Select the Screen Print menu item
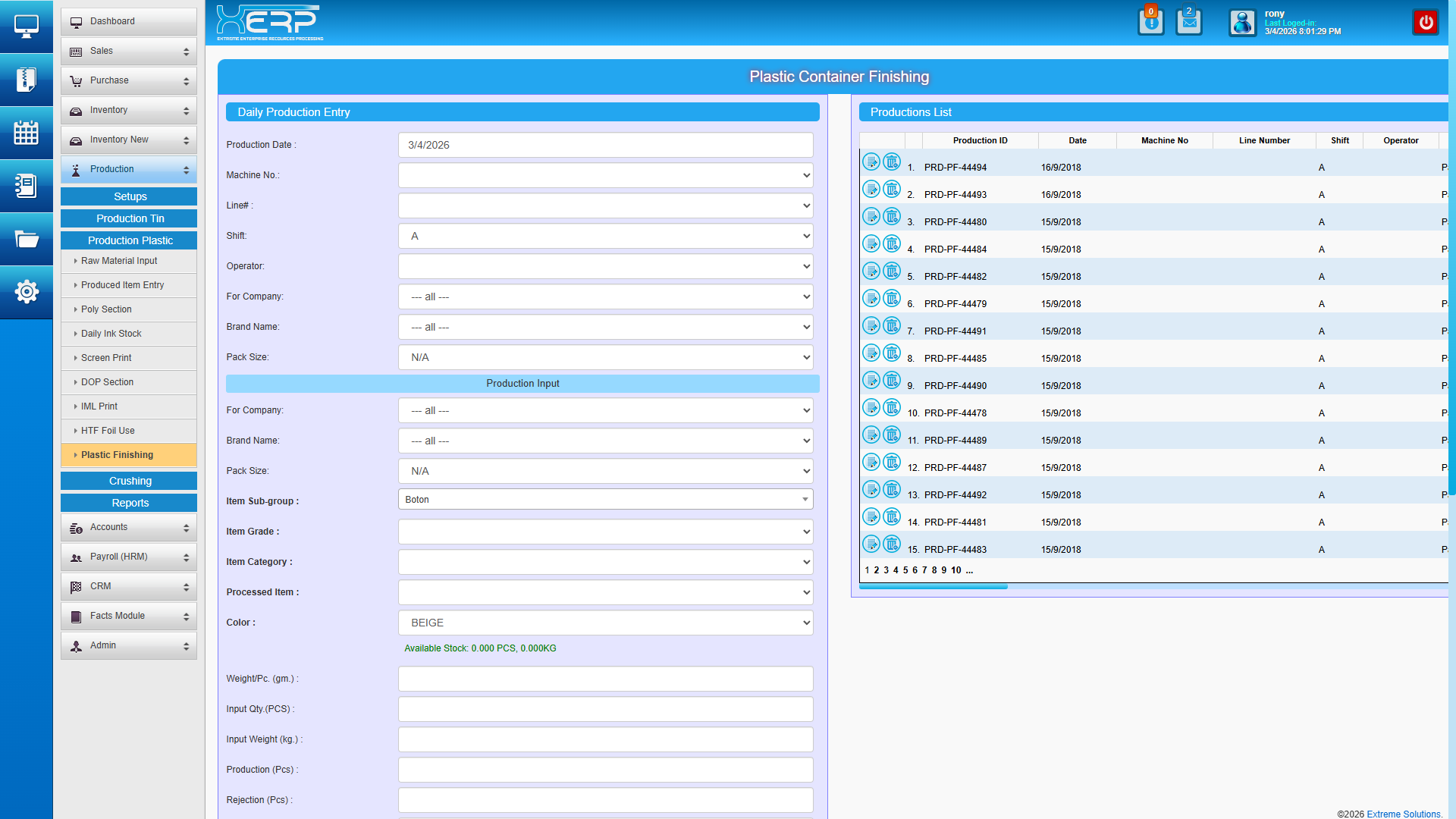The height and width of the screenshot is (819, 1456). (x=106, y=358)
